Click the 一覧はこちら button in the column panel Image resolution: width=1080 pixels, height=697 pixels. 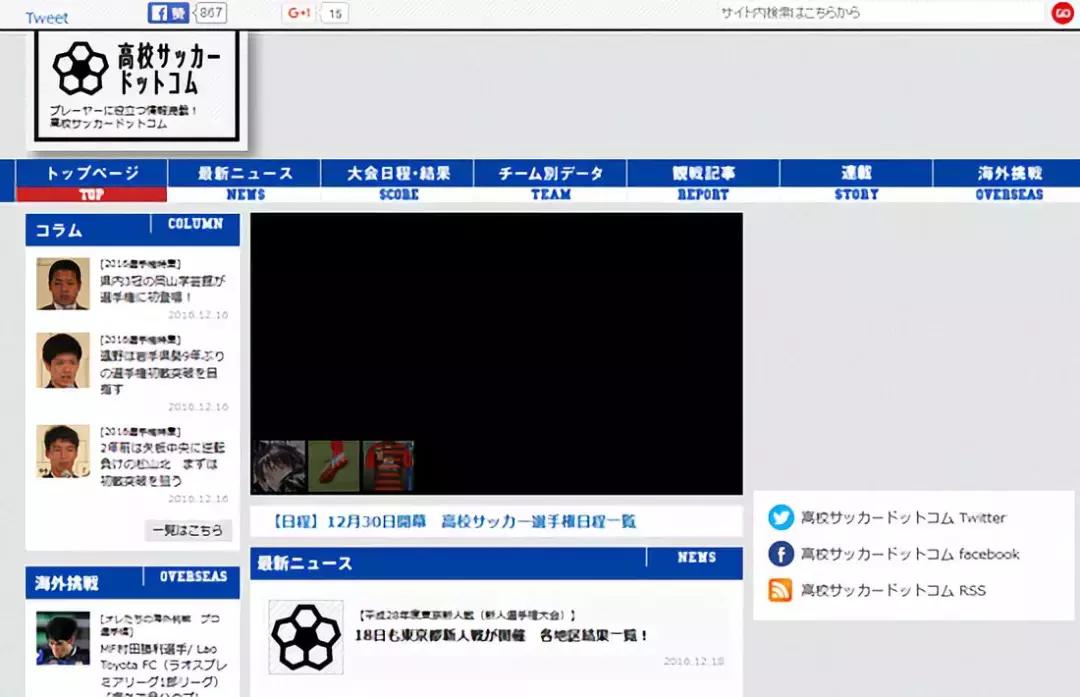coord(188,531)
